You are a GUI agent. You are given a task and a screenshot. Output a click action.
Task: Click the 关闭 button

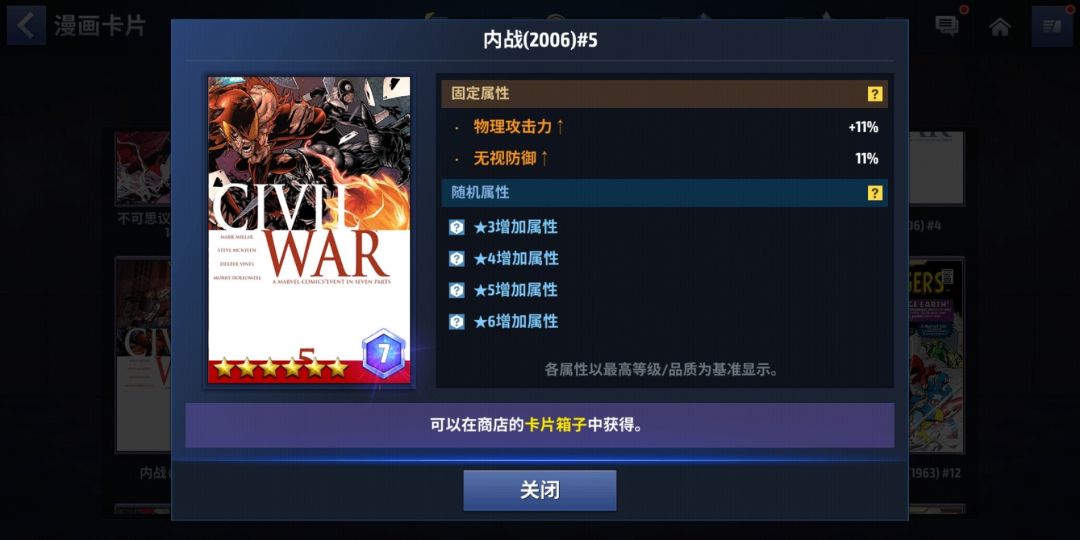[x=539, y=490]
